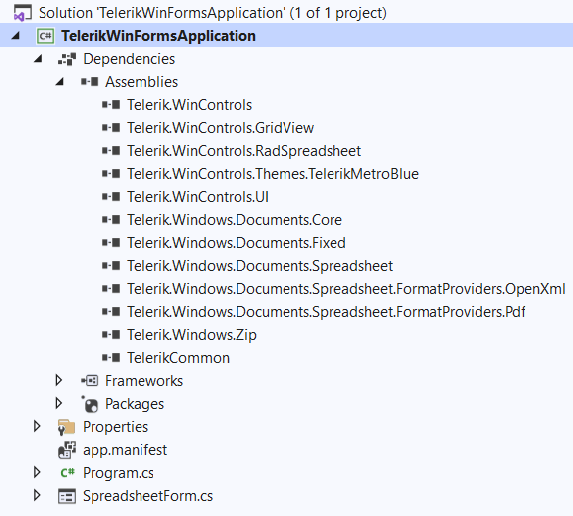Expand the Program.cs node
This screenshot has width=573, height=516.
[37, 473]
